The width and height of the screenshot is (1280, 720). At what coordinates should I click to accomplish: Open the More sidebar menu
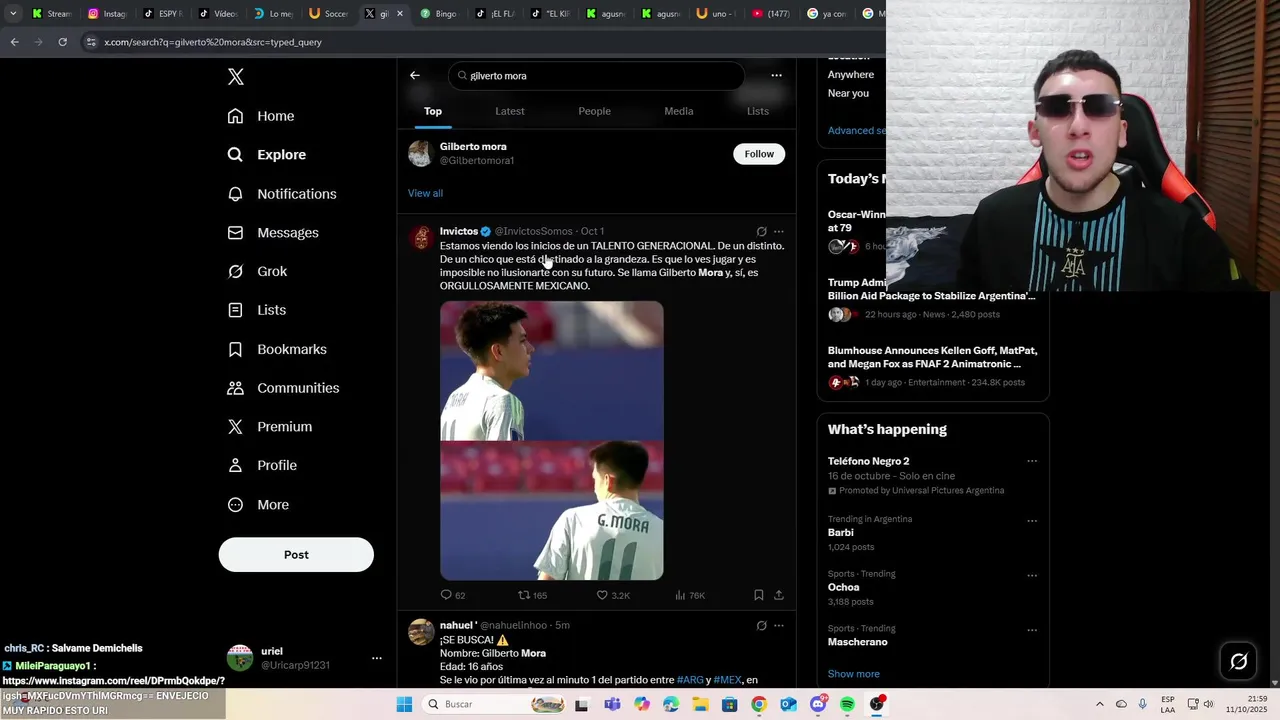(258, 505)
